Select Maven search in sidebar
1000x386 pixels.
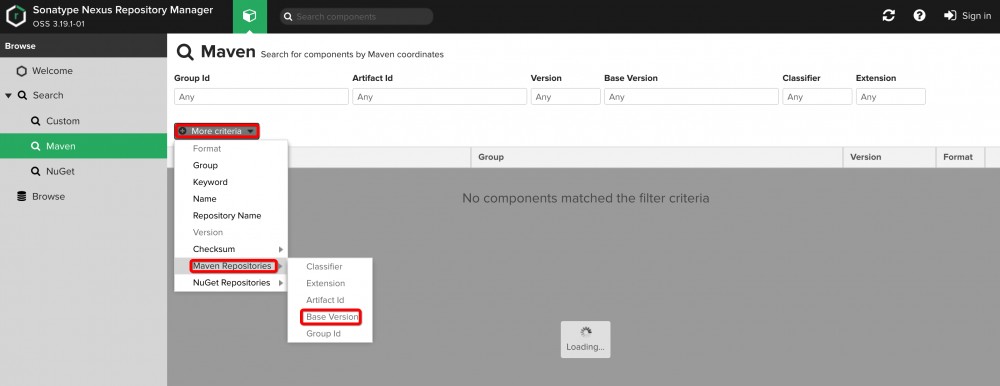(61, 146)
